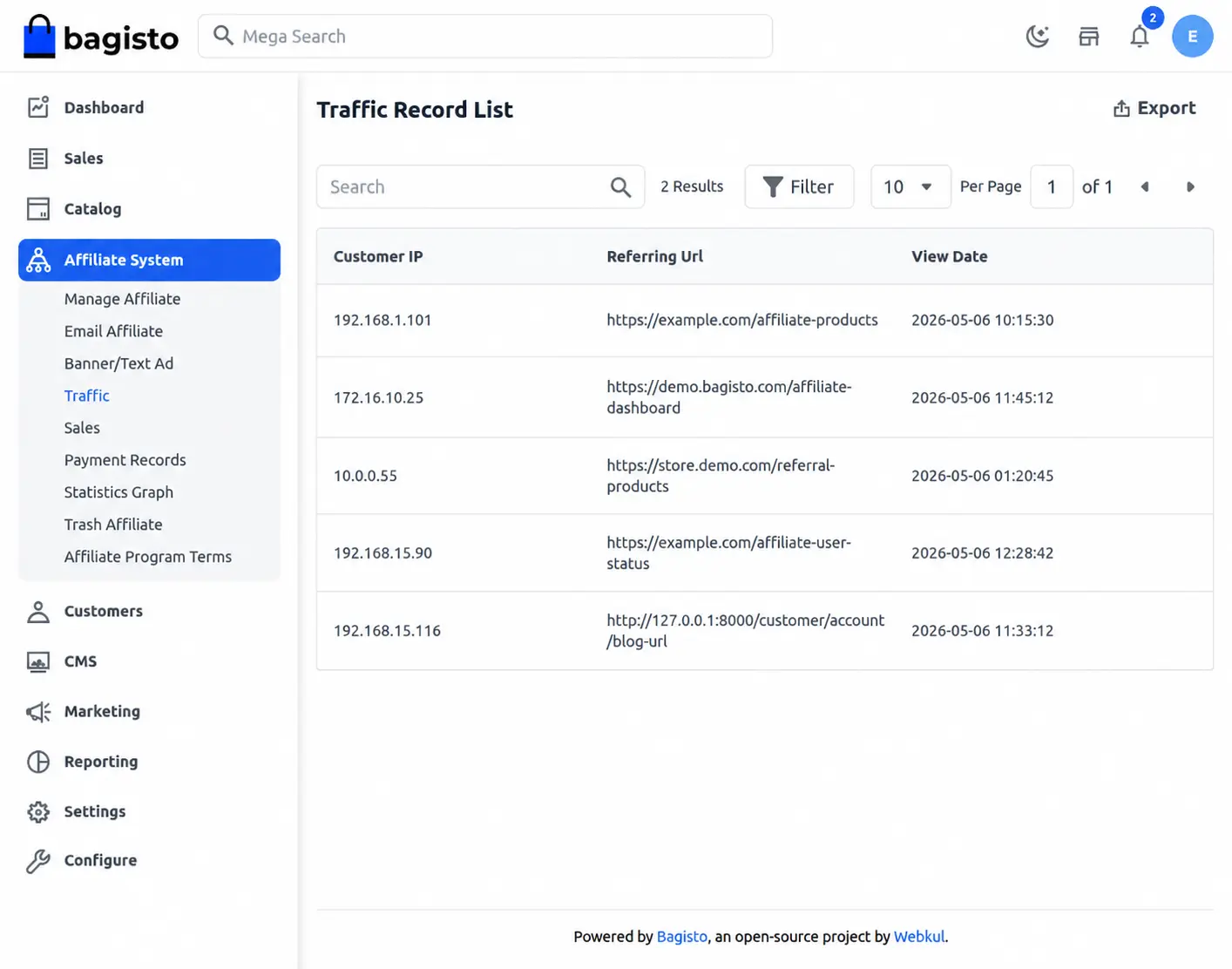Click the date 2026-05-06 01:20:45
The height and width of the screenshot is (969, 1232).
click(982, 476)
